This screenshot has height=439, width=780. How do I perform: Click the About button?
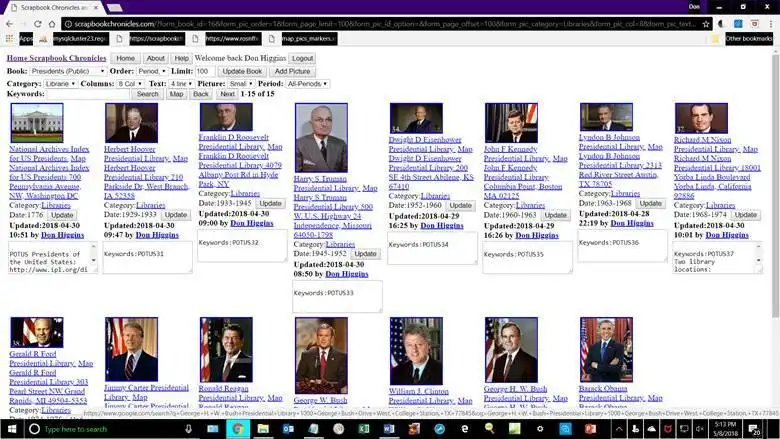(x=155, y=58)
